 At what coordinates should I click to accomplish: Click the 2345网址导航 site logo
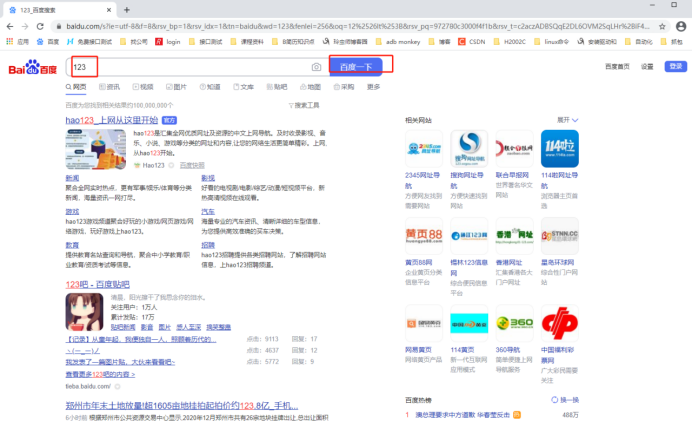click(x=424, y=149)
